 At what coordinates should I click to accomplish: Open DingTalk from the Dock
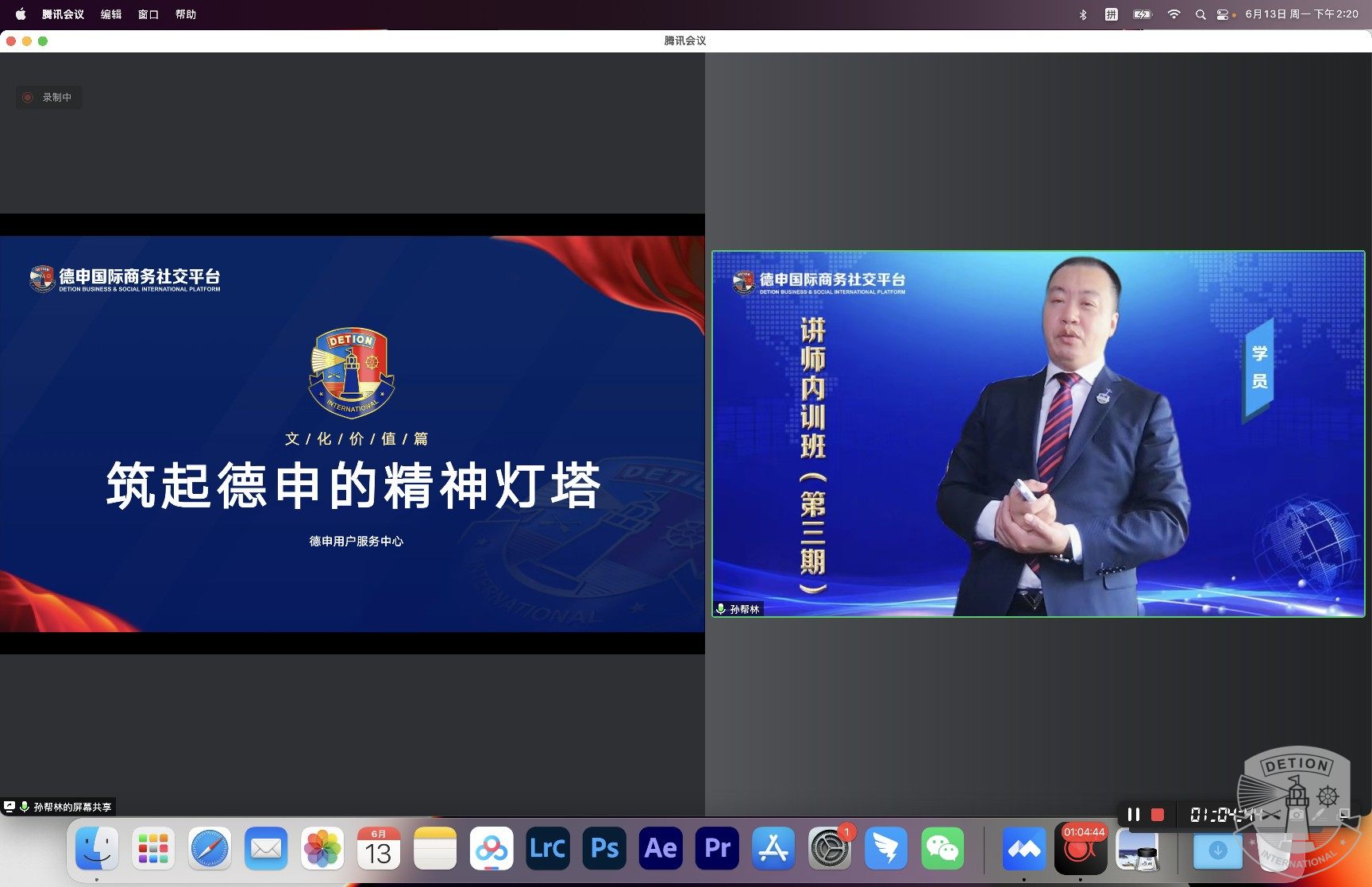886,849
